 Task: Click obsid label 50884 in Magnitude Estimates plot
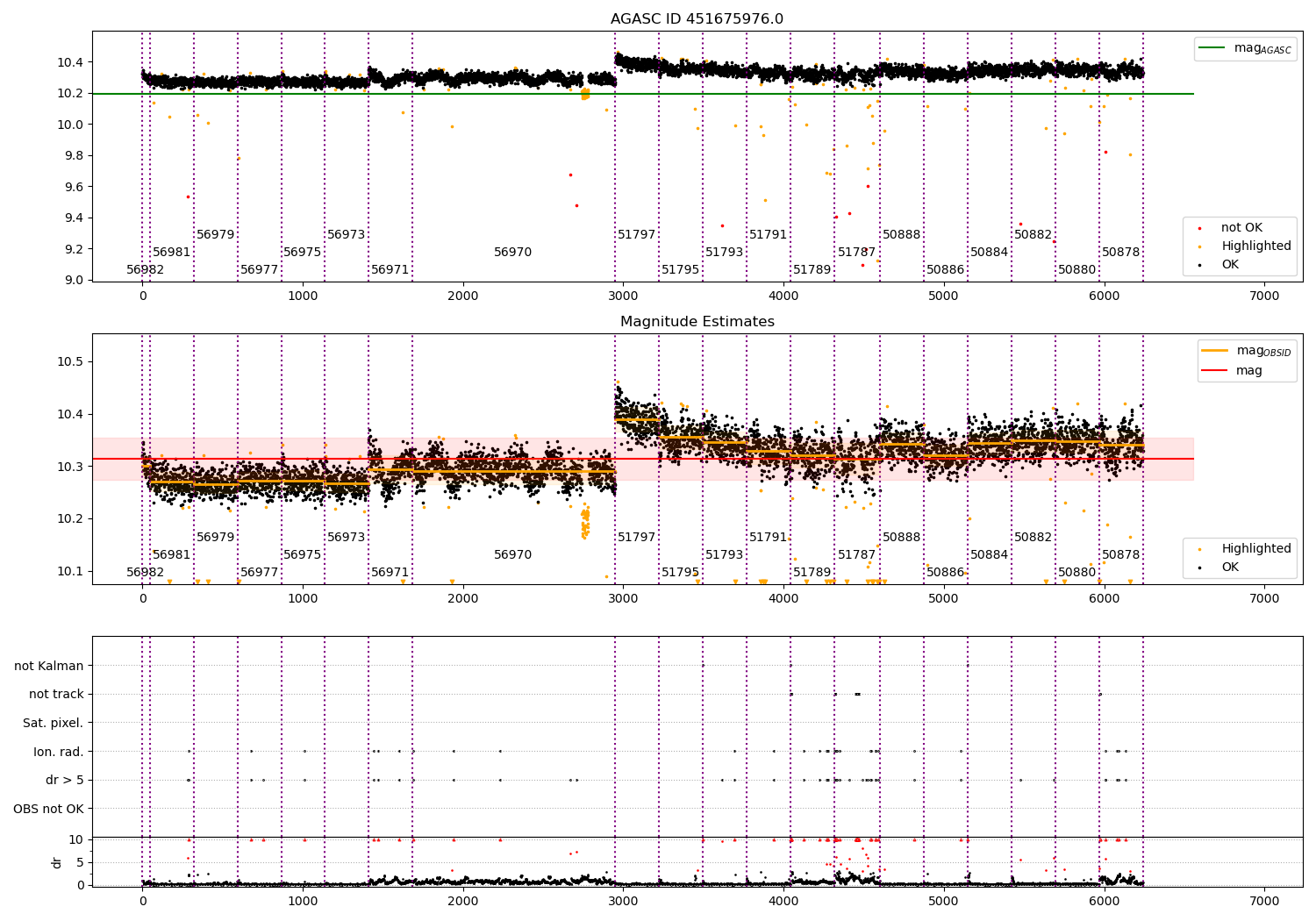[990, 555]
